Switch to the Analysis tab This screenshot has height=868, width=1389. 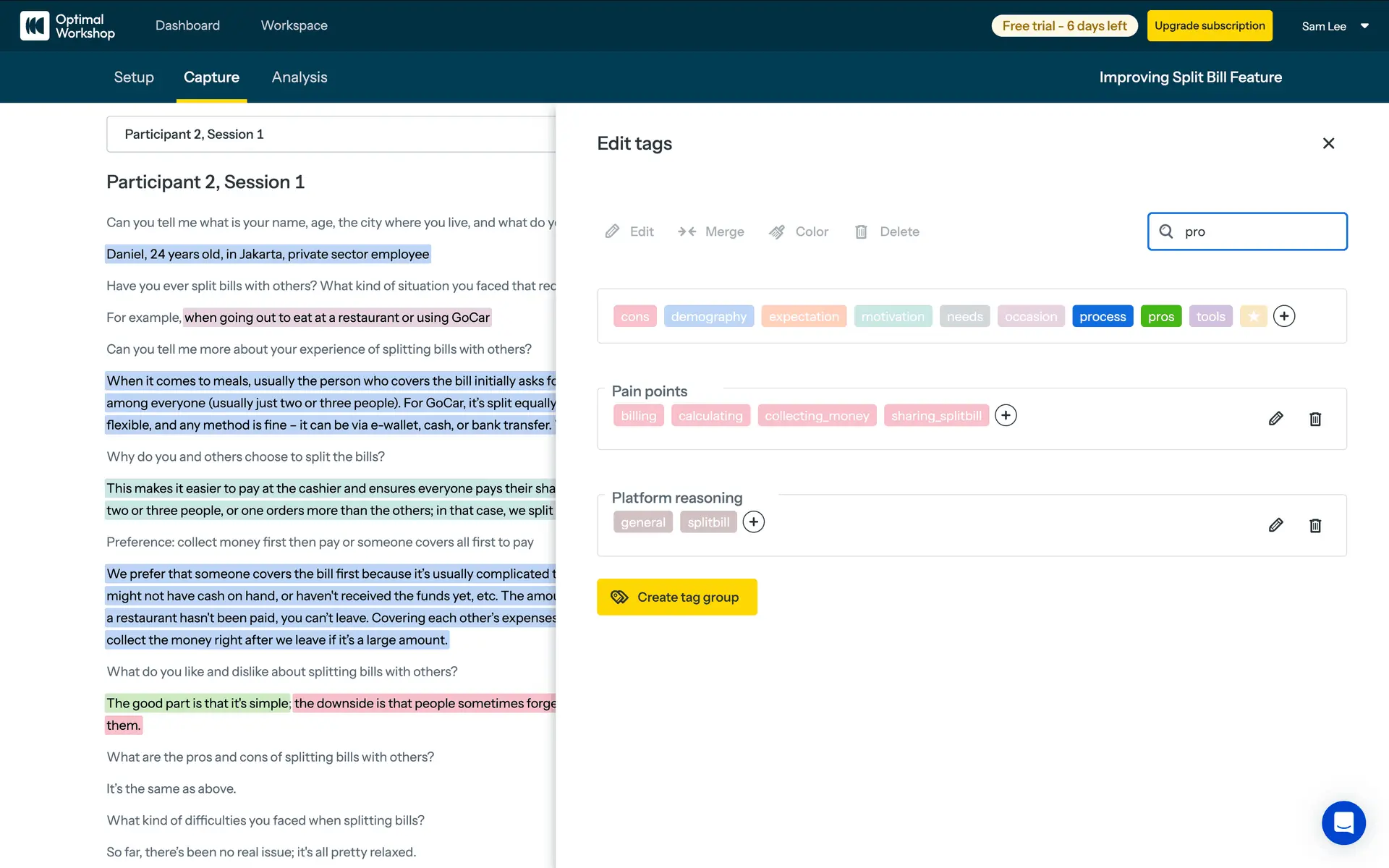(x=300, y=77)
